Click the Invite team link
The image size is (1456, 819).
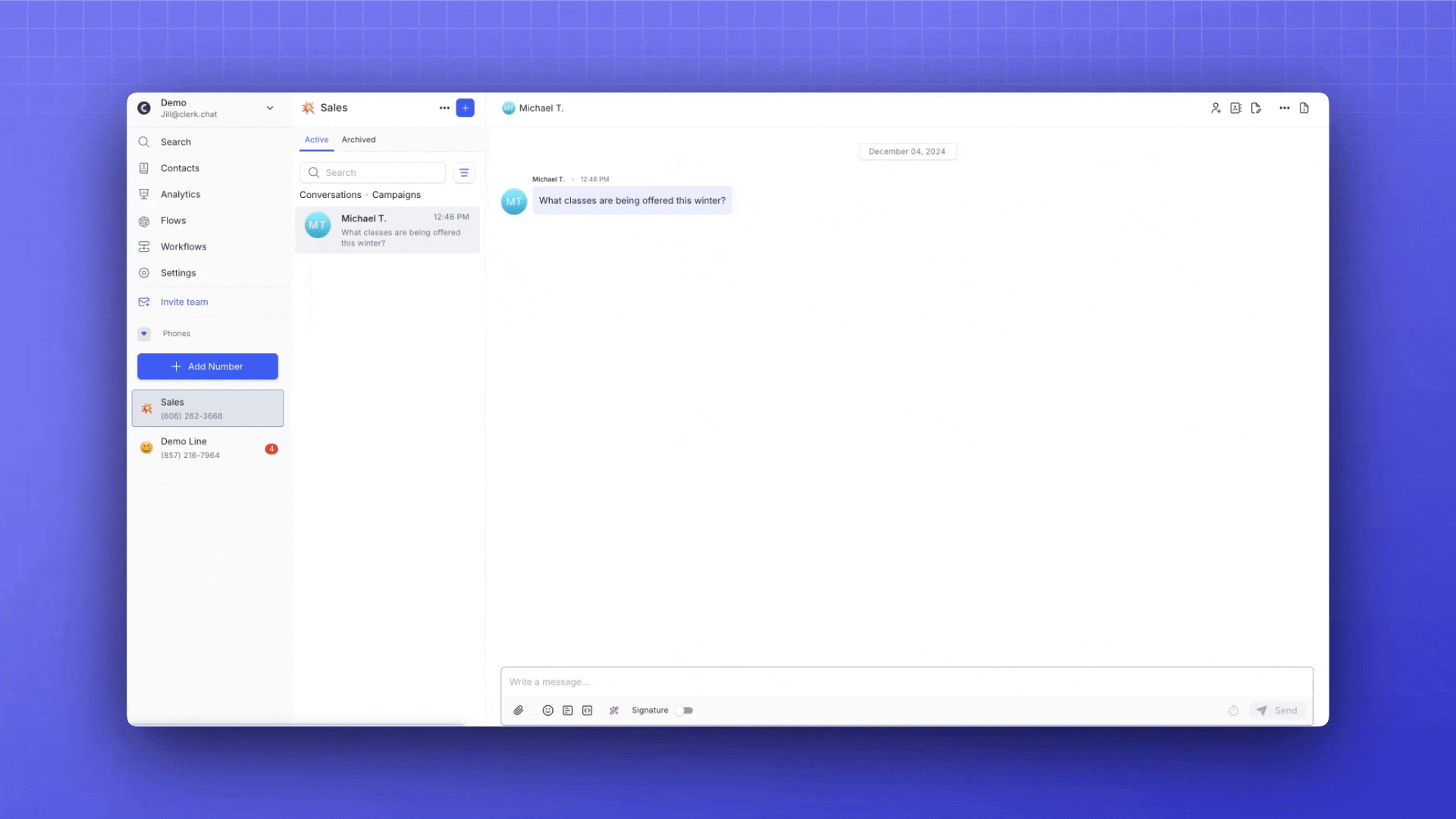click(x=184, y=302)
